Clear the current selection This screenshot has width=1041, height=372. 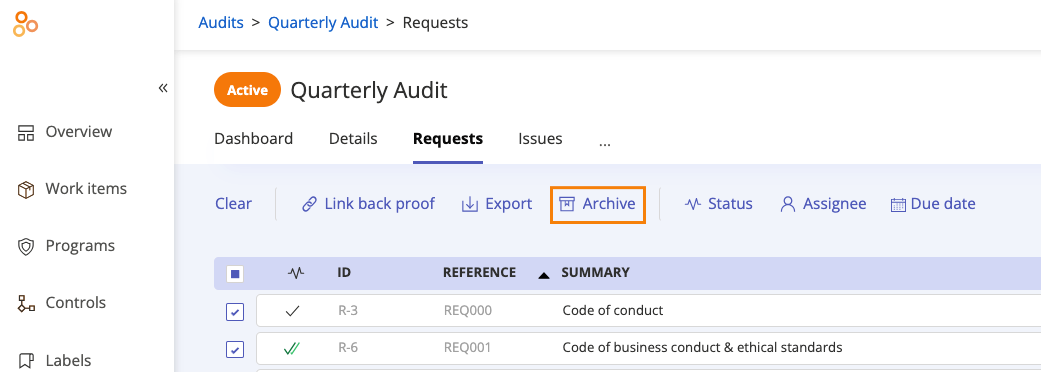coord(233,204)
